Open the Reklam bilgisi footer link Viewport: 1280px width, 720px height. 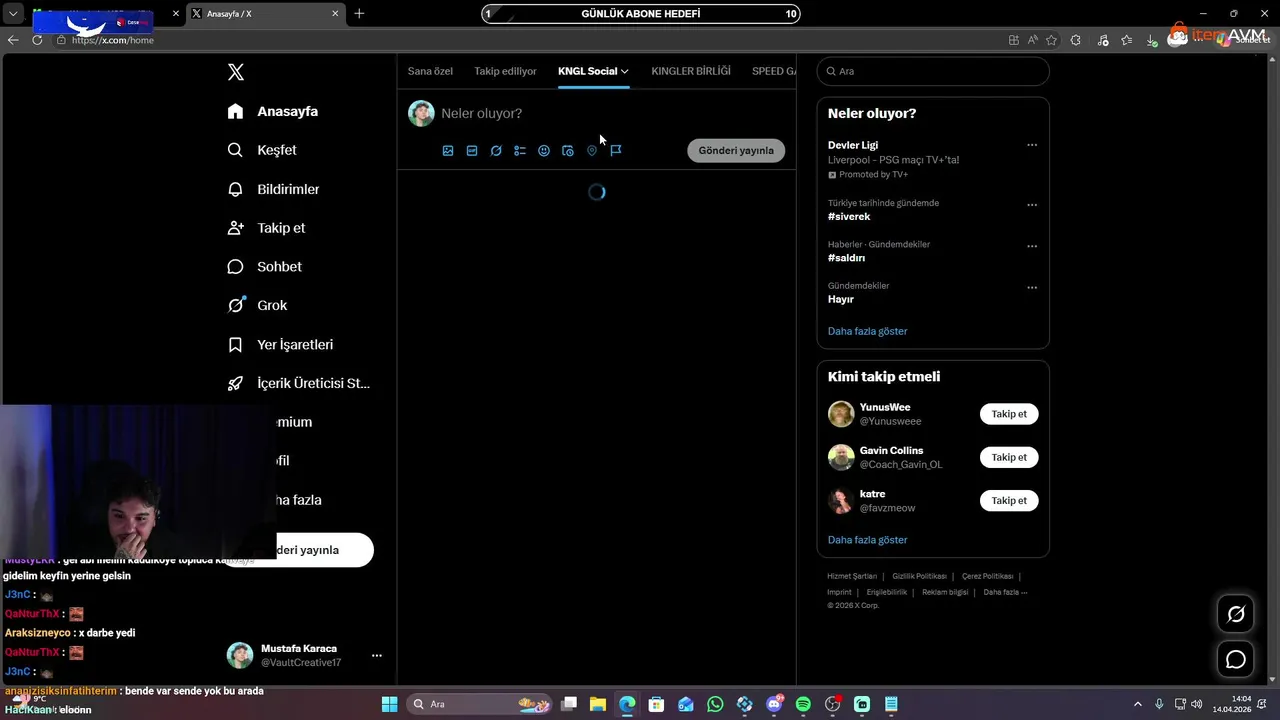pyautogui.click(x=945, y=592)
